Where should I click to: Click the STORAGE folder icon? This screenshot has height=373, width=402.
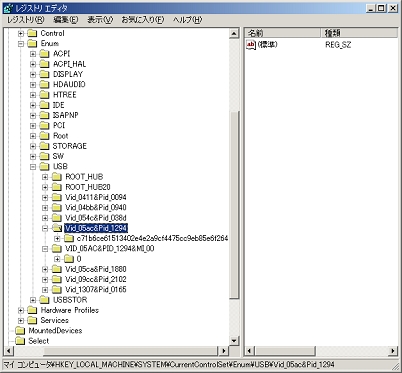(x=44, y=146)
